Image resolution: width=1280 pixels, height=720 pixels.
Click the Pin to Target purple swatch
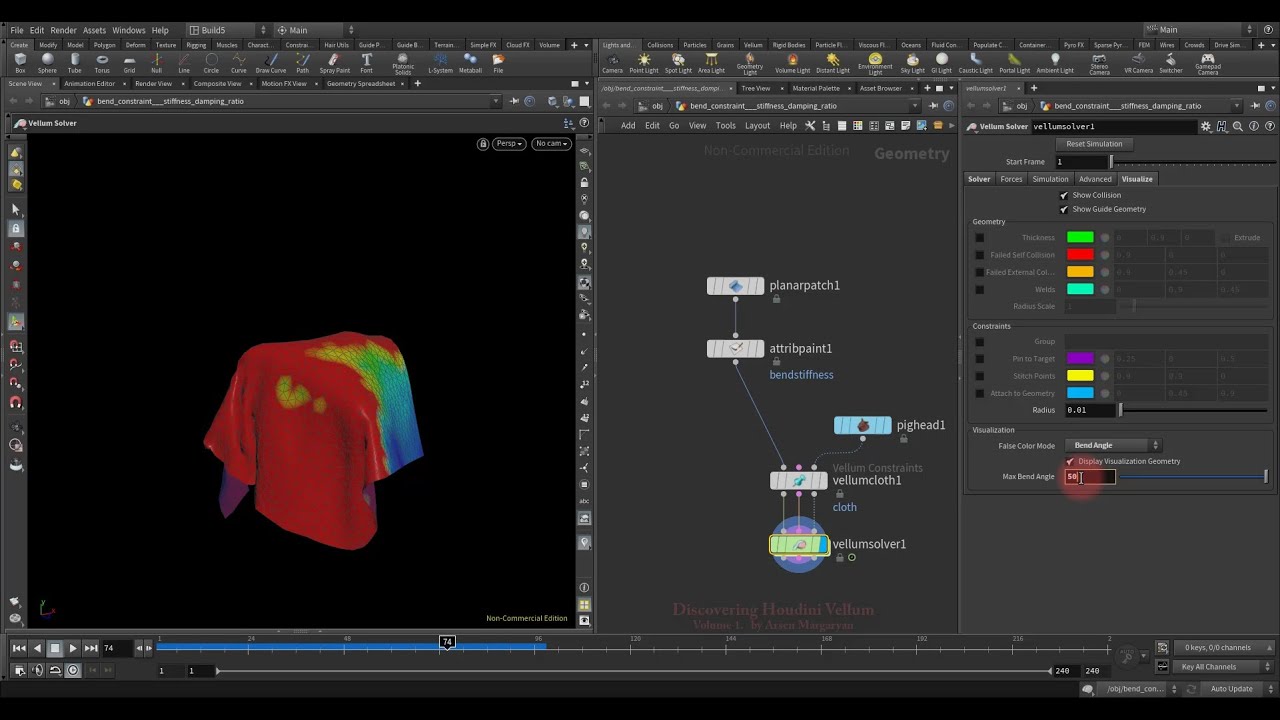point(1080,359)
